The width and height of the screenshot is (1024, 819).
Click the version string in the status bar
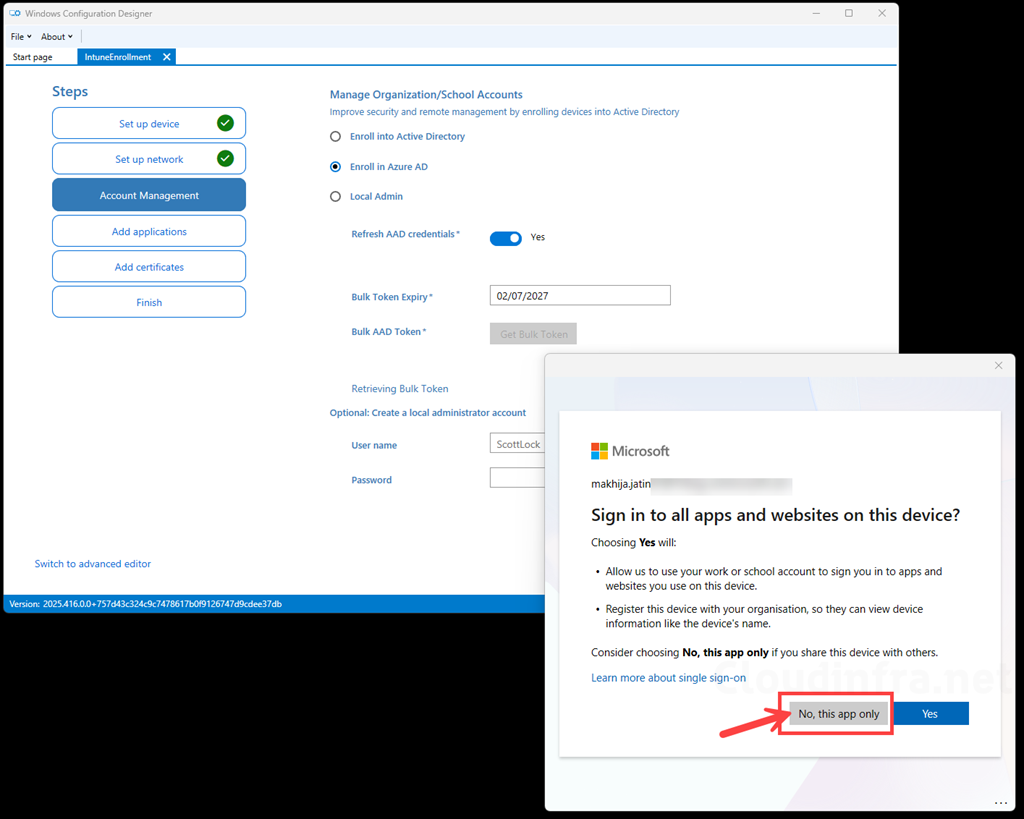pos(146,604)
